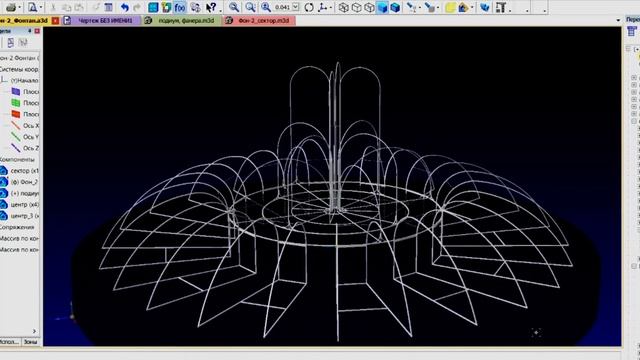Open the print preview icon

(32, 7)
